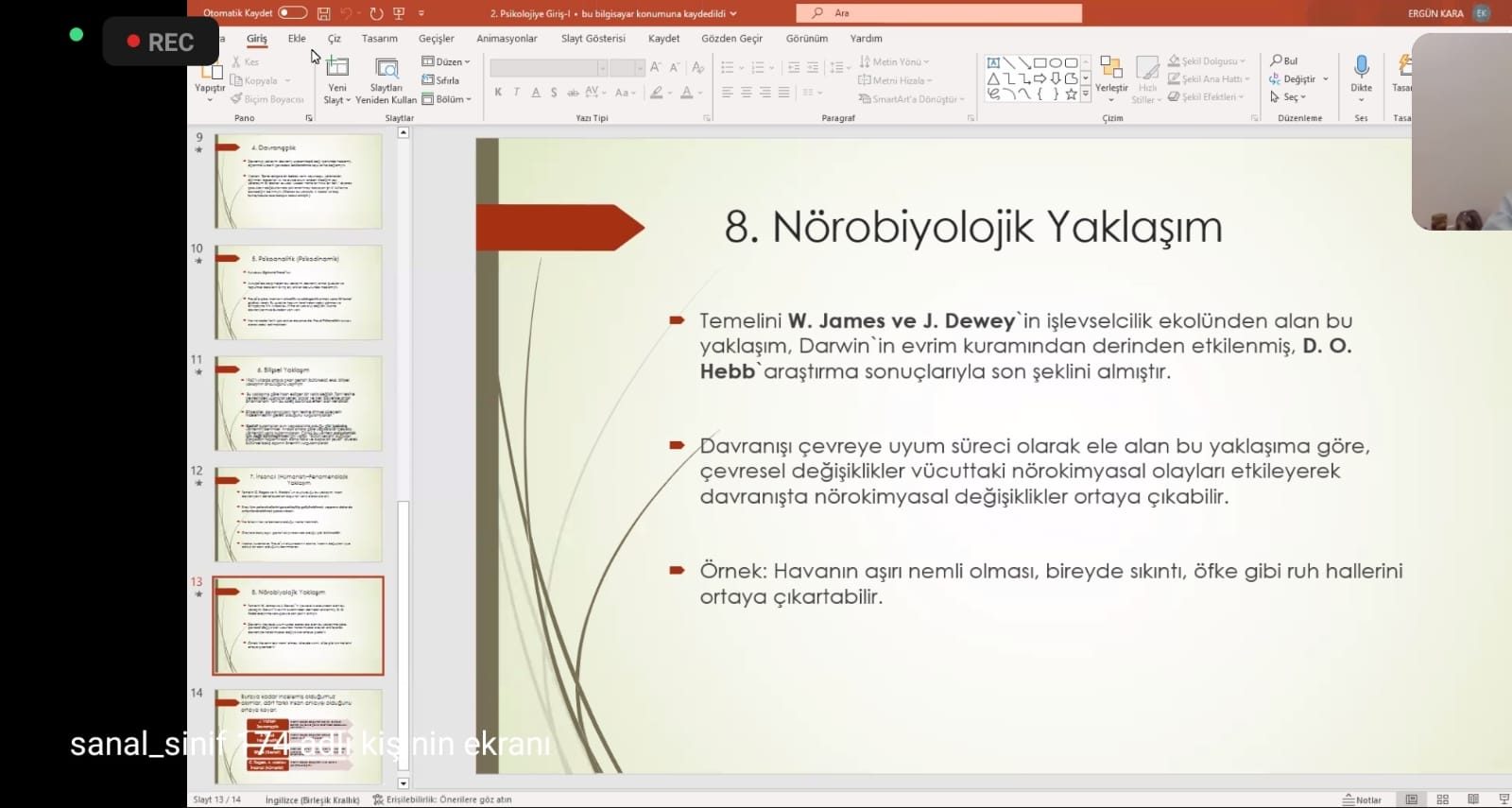Screen dimensions: 1512x808
Task: Toggle align text left
Action: point(727,93)
